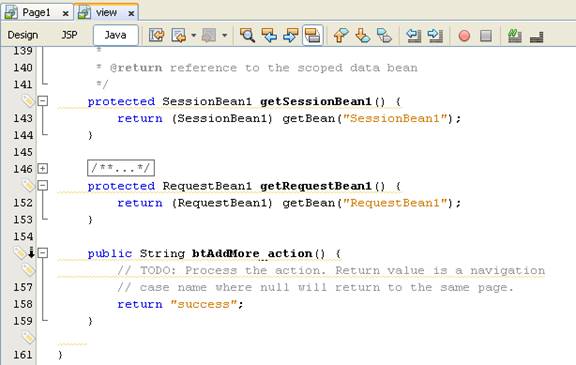Switch to the Page1 editor tab
Viewport: 576px width, 365px height.
pos(36,12)
